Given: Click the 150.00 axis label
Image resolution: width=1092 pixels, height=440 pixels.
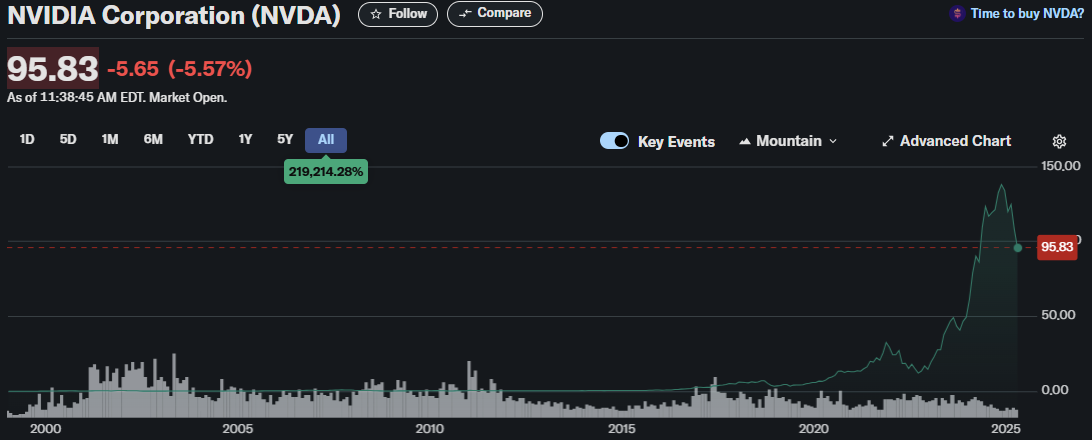Looking at the screenshot, I should [x=1060, y=166].
